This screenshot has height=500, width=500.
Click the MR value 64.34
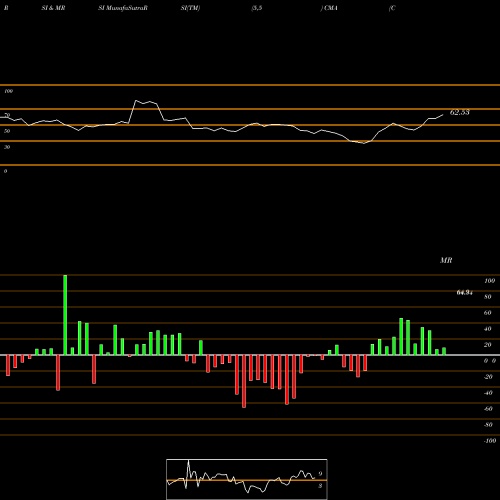tap(465, 293)
